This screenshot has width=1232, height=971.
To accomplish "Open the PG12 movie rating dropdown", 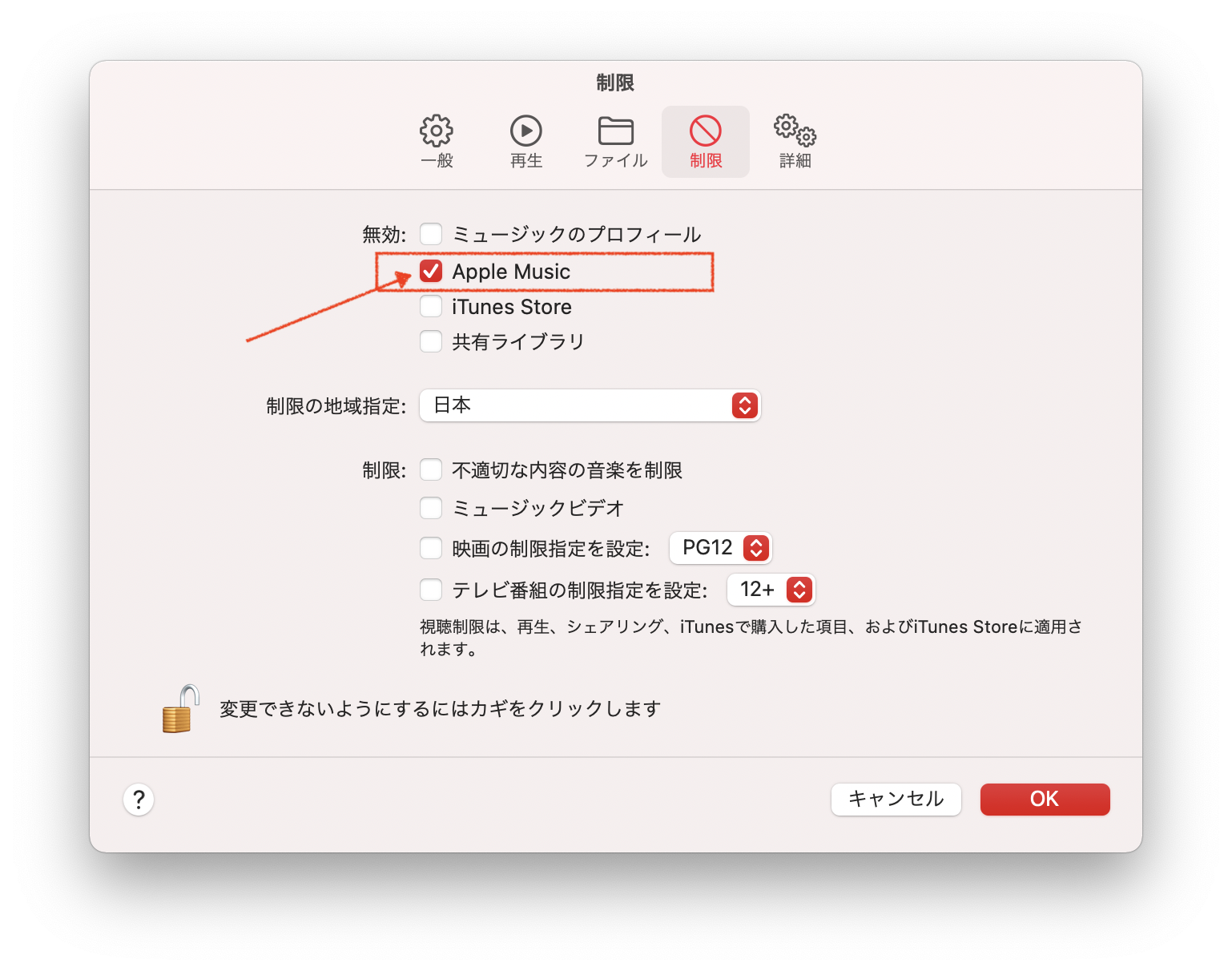I will tap(721, 548).
